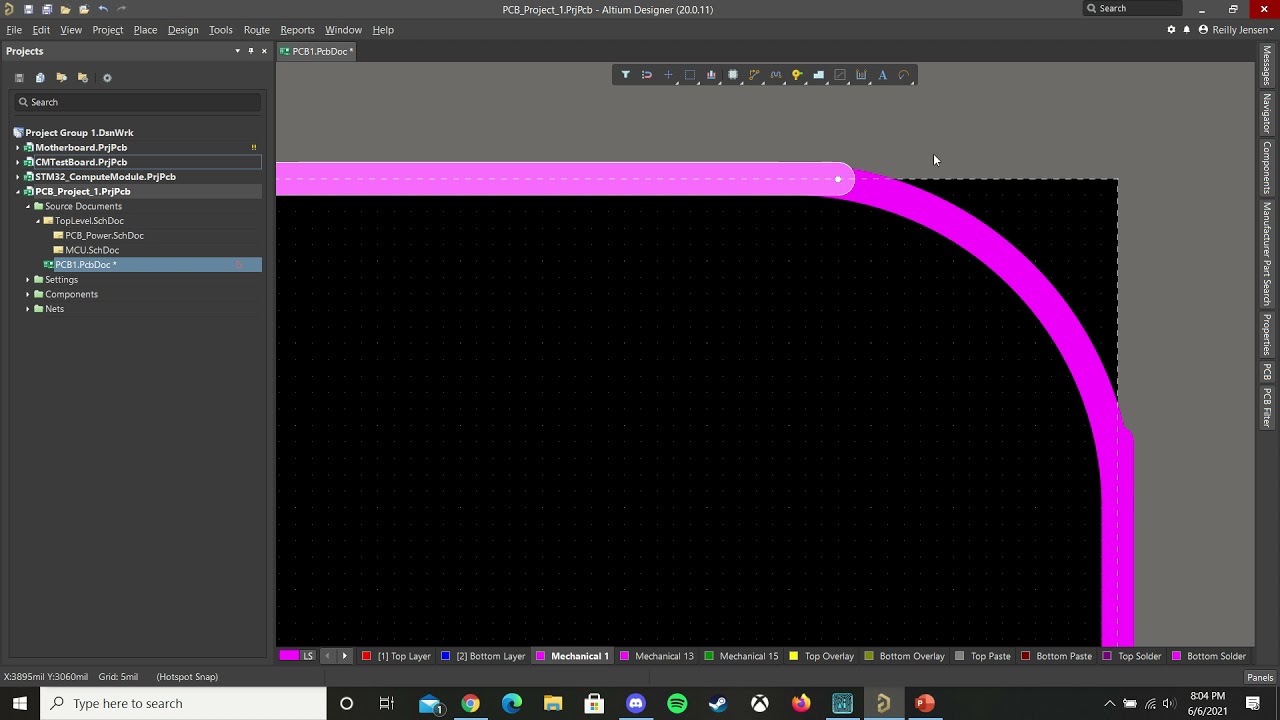Open the Projects panel settings gear
The width and height of the screenshot is (1280, 720).
click(107, 78)
